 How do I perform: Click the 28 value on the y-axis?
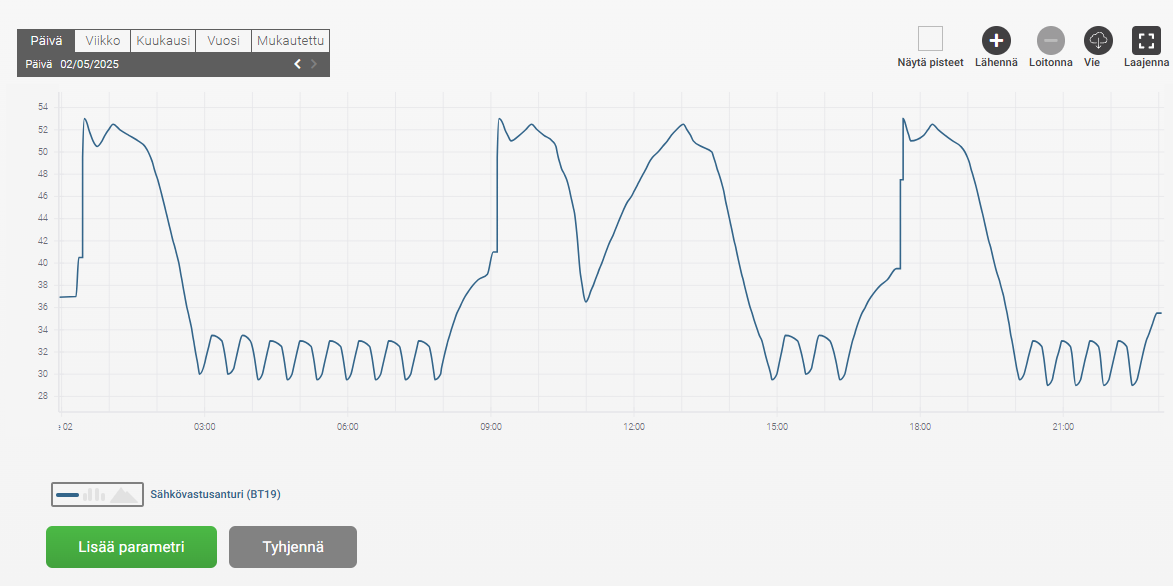click(x=43, y=396)
